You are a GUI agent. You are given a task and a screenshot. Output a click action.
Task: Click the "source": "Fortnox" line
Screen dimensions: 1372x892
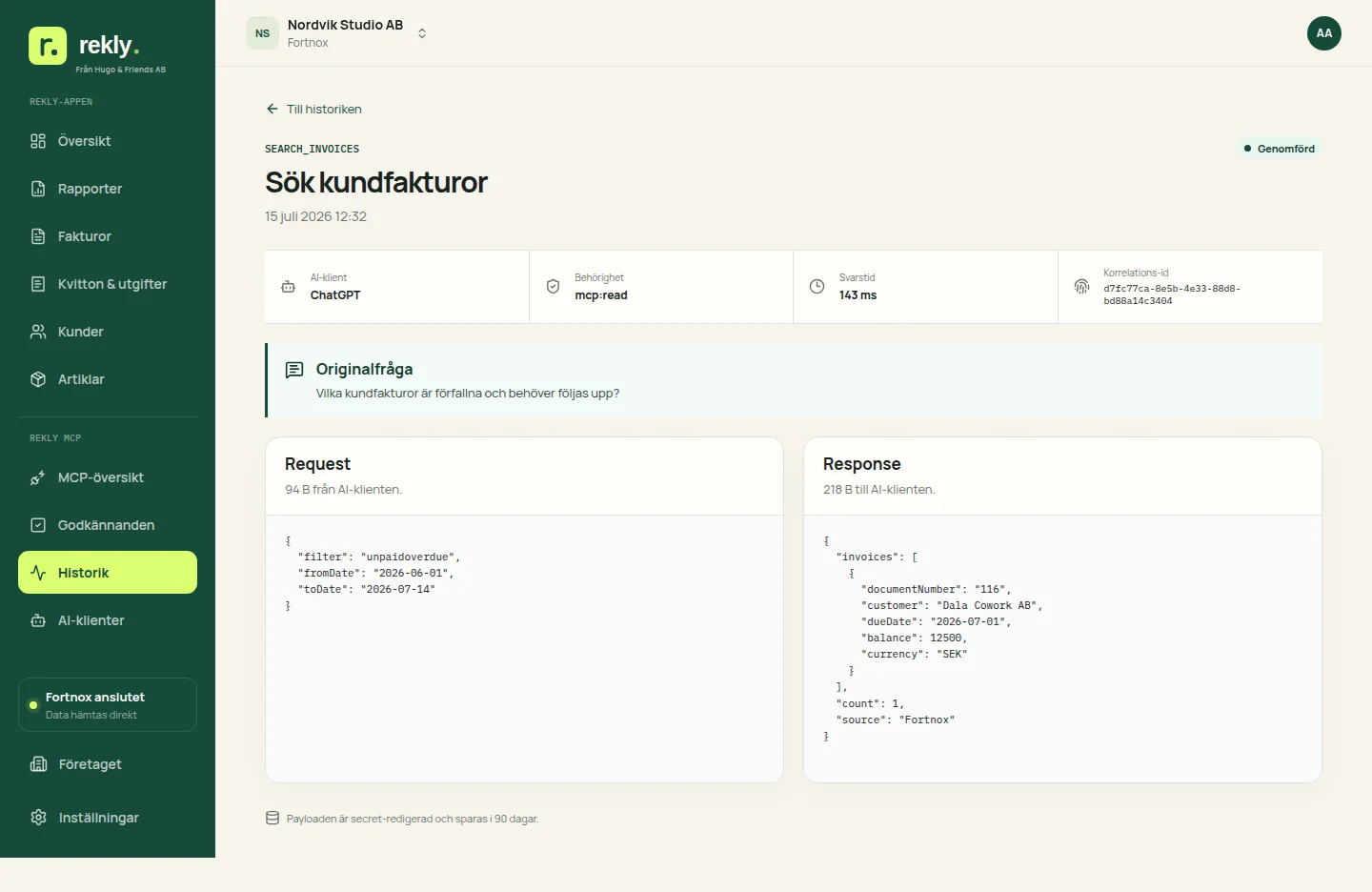[895, 720]
